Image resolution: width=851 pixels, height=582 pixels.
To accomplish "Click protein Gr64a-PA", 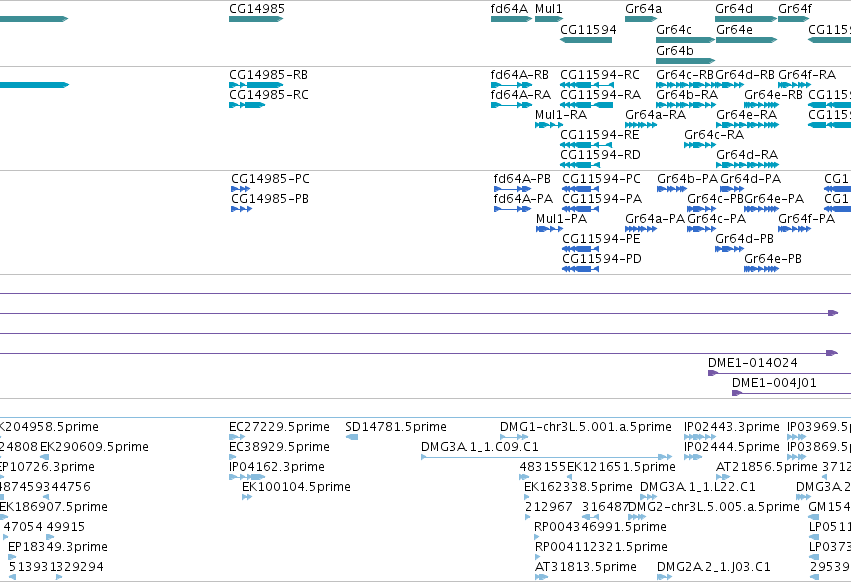I will tap(641, 229).
